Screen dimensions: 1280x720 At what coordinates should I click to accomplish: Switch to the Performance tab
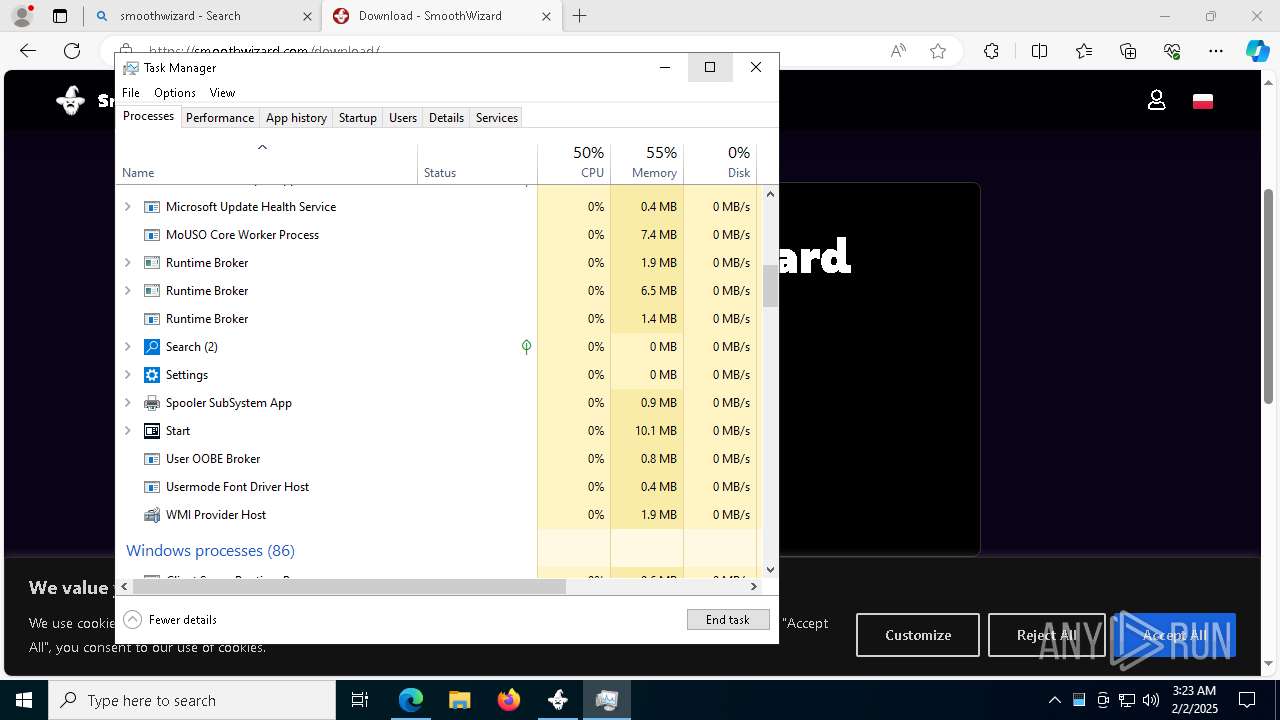point(220,118)
